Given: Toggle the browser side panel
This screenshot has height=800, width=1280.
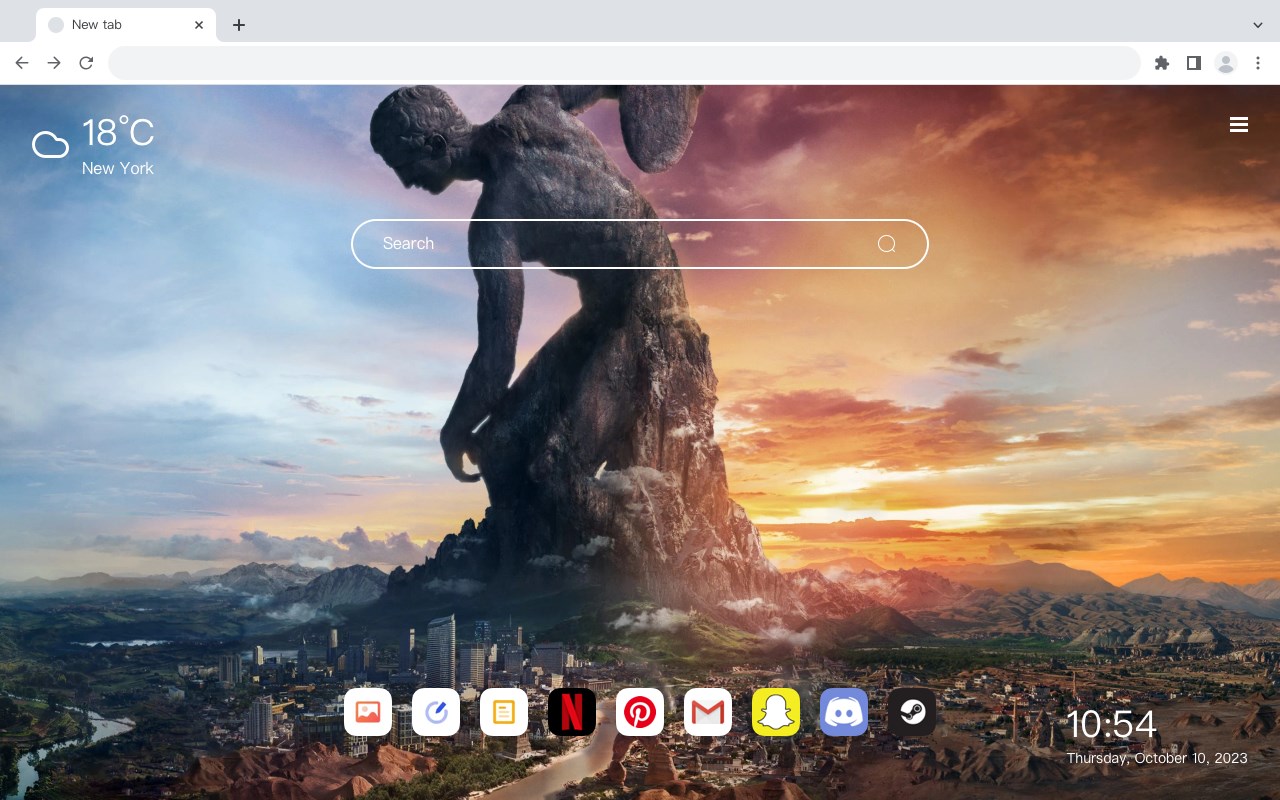Looking at the screenshot, I should (x=1193, y=63).
